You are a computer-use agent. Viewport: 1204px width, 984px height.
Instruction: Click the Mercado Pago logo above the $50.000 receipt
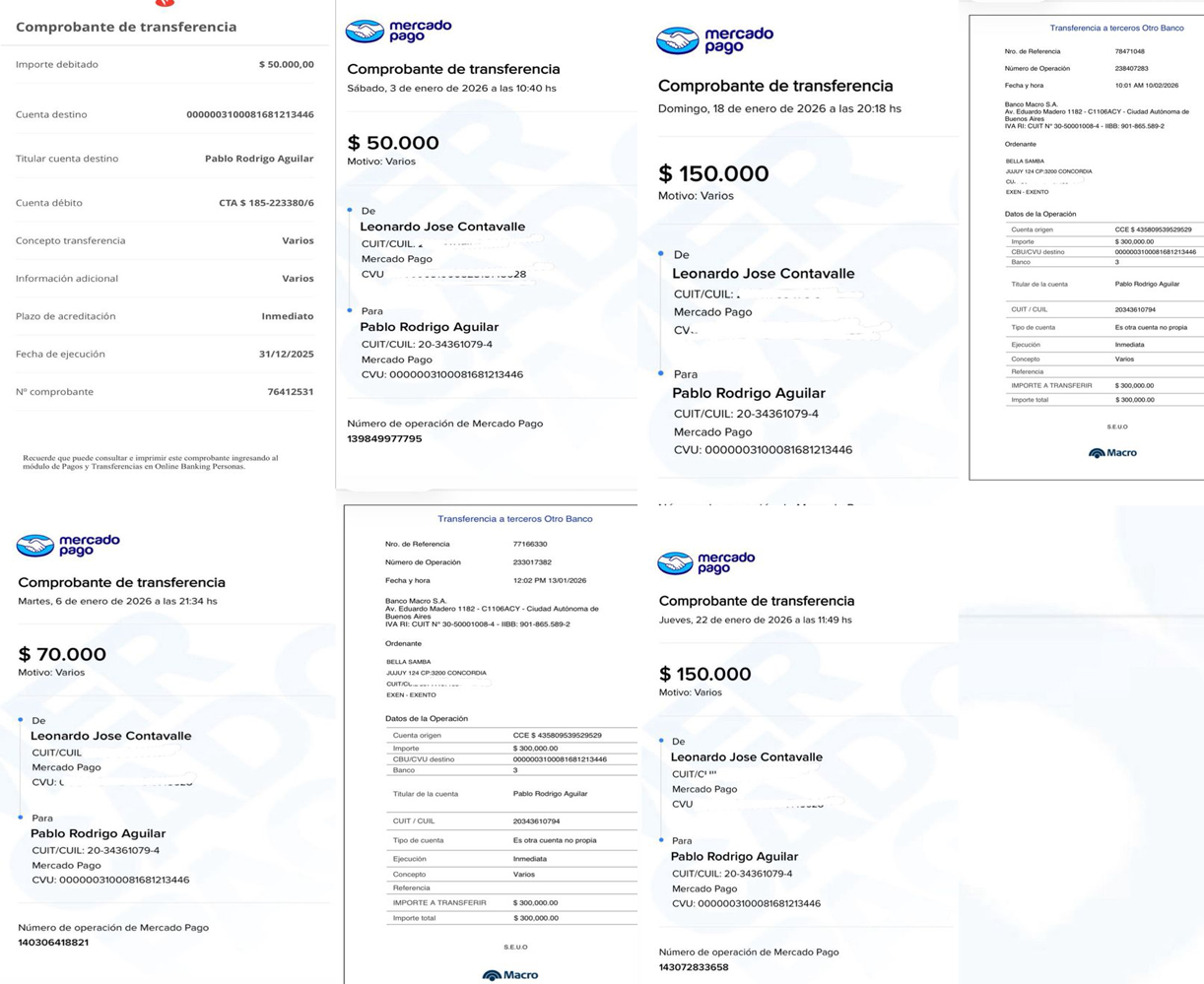[x=398, y=32]
